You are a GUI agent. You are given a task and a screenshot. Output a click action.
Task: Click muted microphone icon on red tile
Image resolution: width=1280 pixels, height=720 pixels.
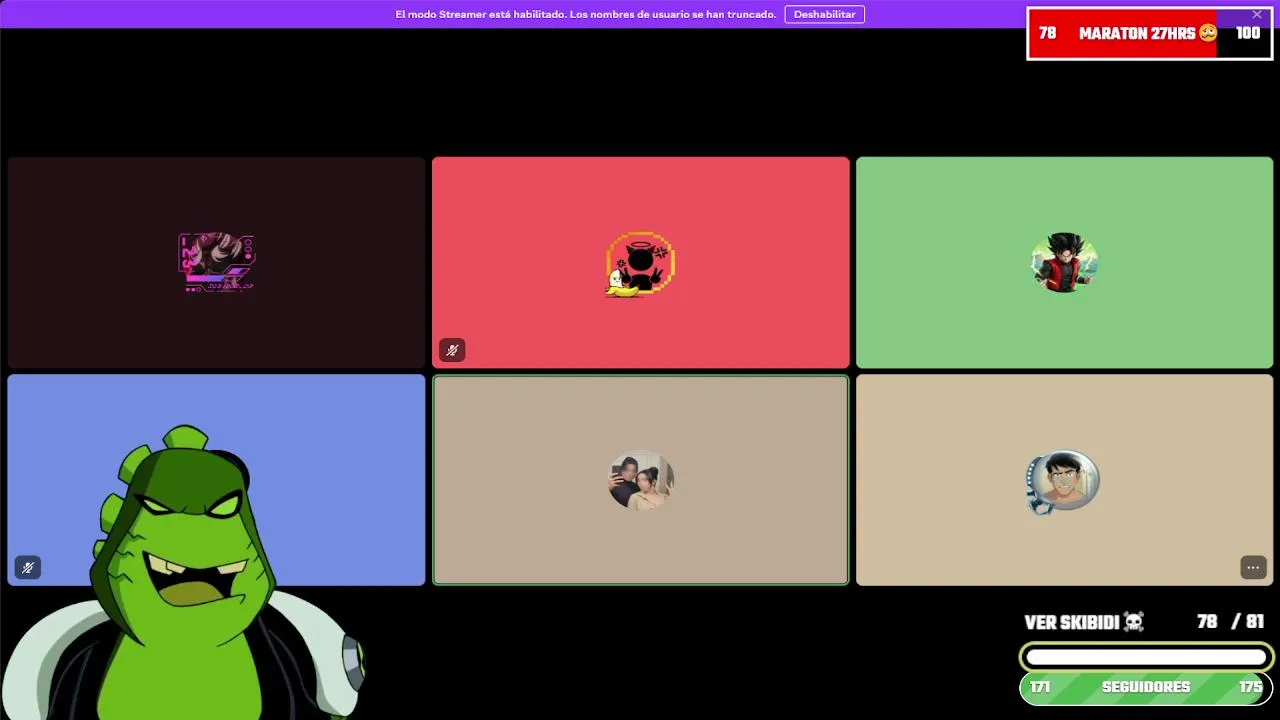[452, 350]
